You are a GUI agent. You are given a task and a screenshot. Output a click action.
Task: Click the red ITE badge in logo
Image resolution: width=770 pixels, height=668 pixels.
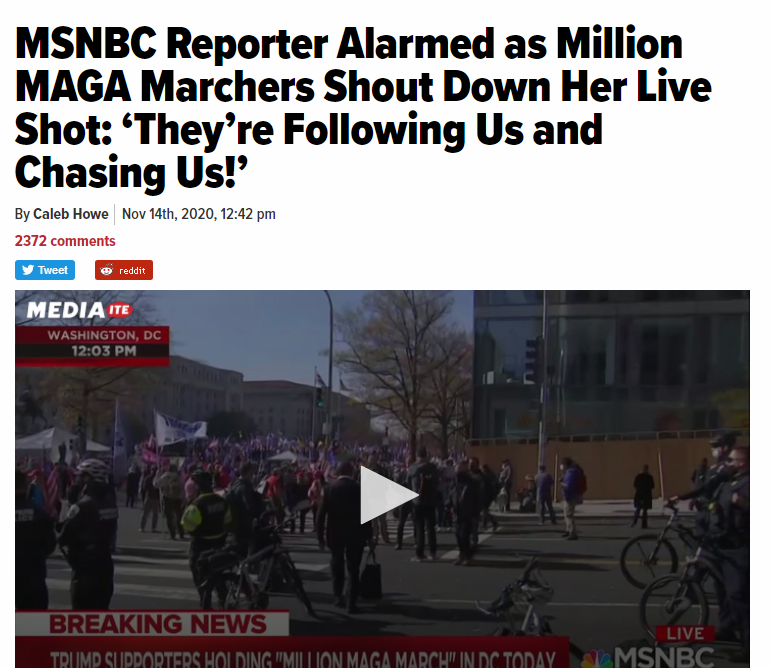119,310
